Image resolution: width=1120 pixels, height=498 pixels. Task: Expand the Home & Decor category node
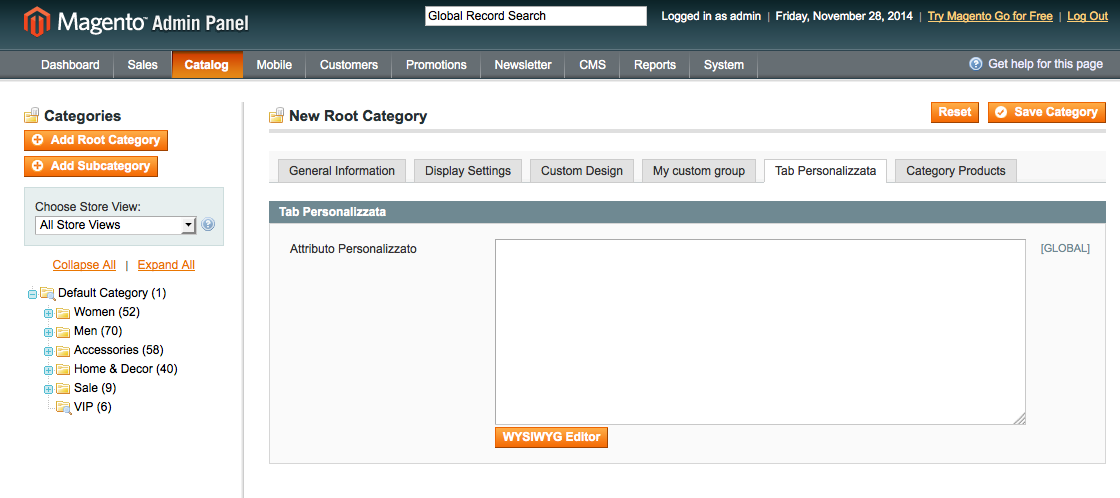pyautogui.click(x=48, y=370)
